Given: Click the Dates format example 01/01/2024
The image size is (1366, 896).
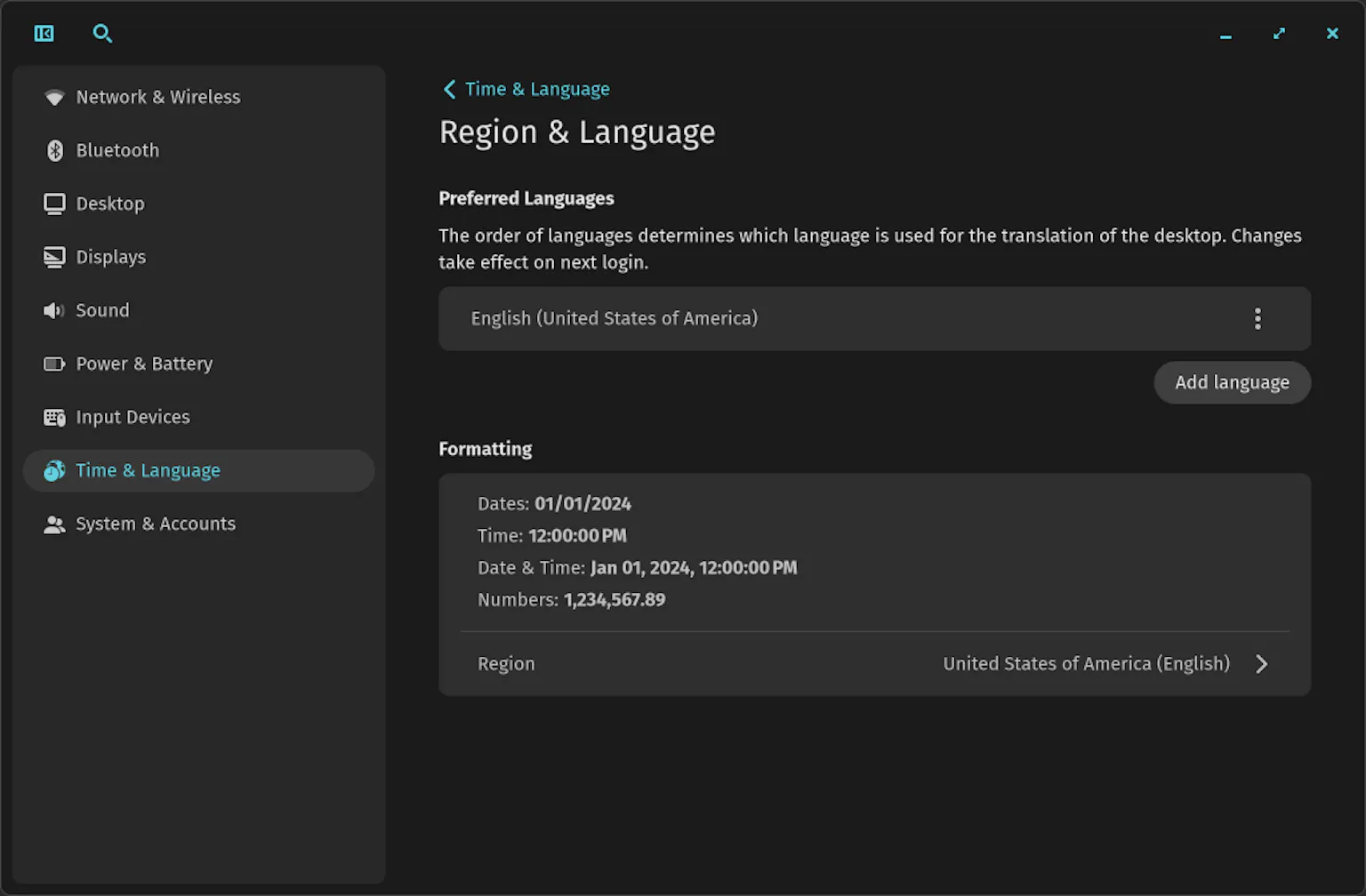Looking at the screenshot, I should coord(583,503).
